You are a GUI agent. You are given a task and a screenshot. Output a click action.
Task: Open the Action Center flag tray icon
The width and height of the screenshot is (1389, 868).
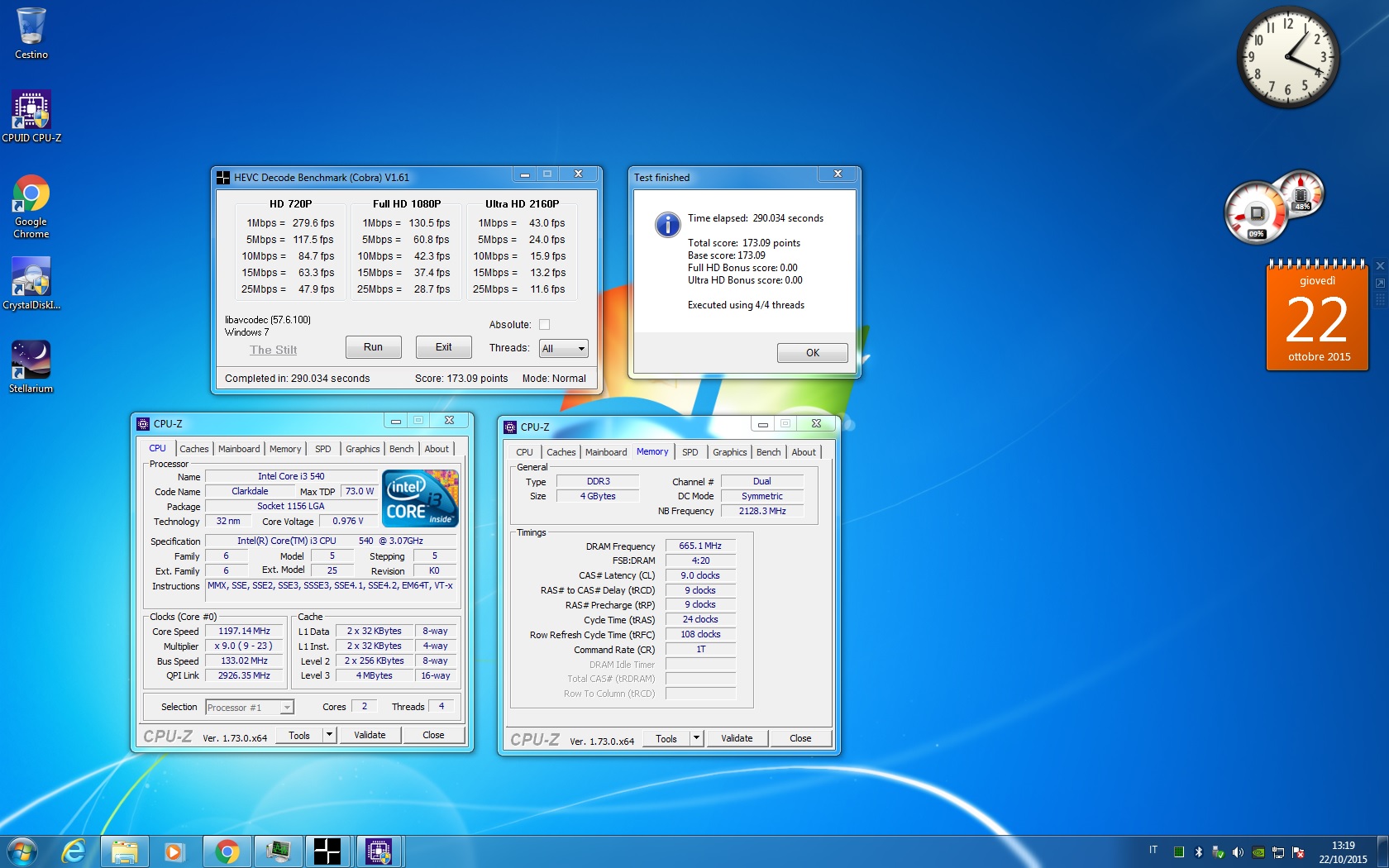click(1298, 851)
